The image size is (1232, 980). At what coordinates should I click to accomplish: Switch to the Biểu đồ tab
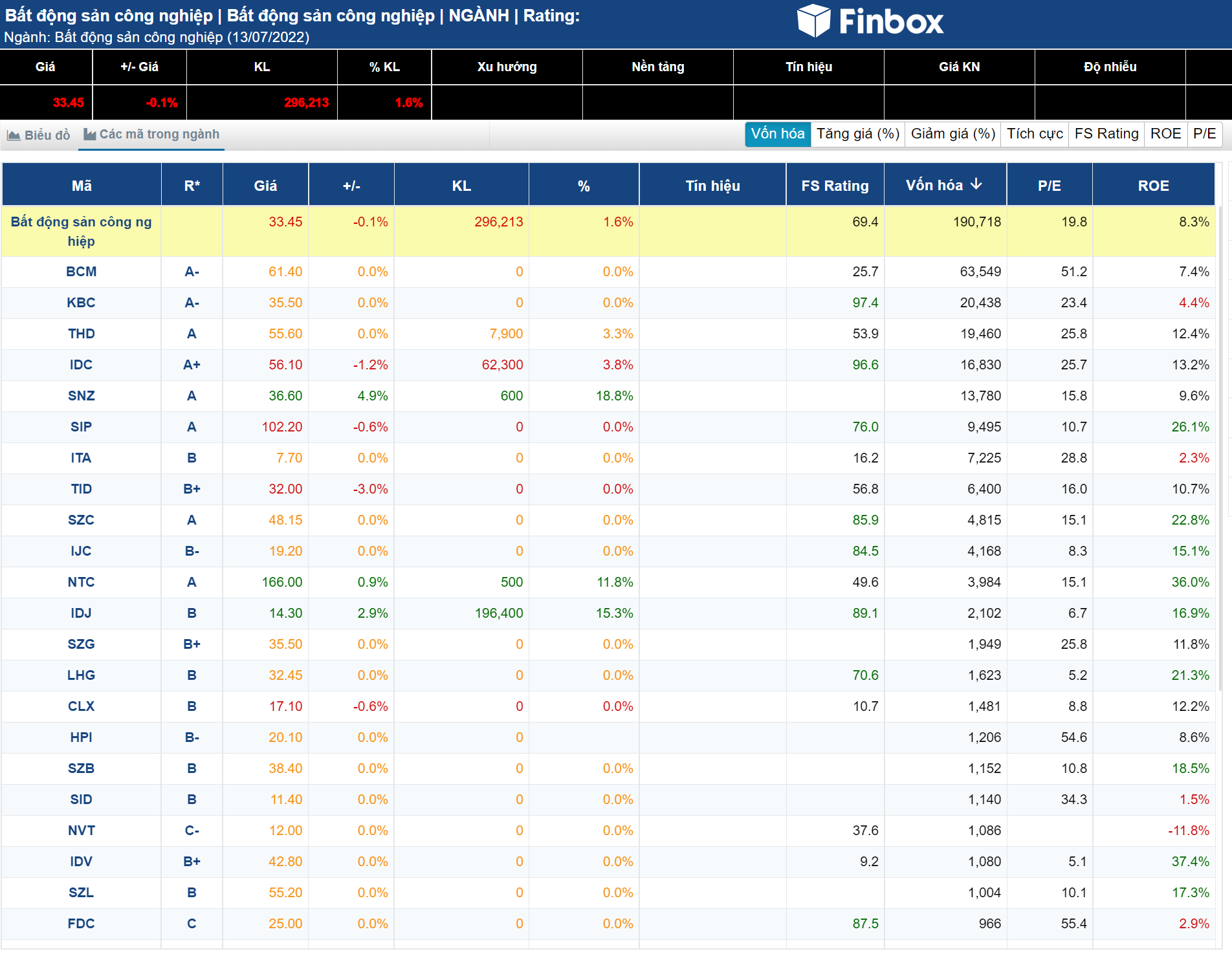click(x=39, y=135)
